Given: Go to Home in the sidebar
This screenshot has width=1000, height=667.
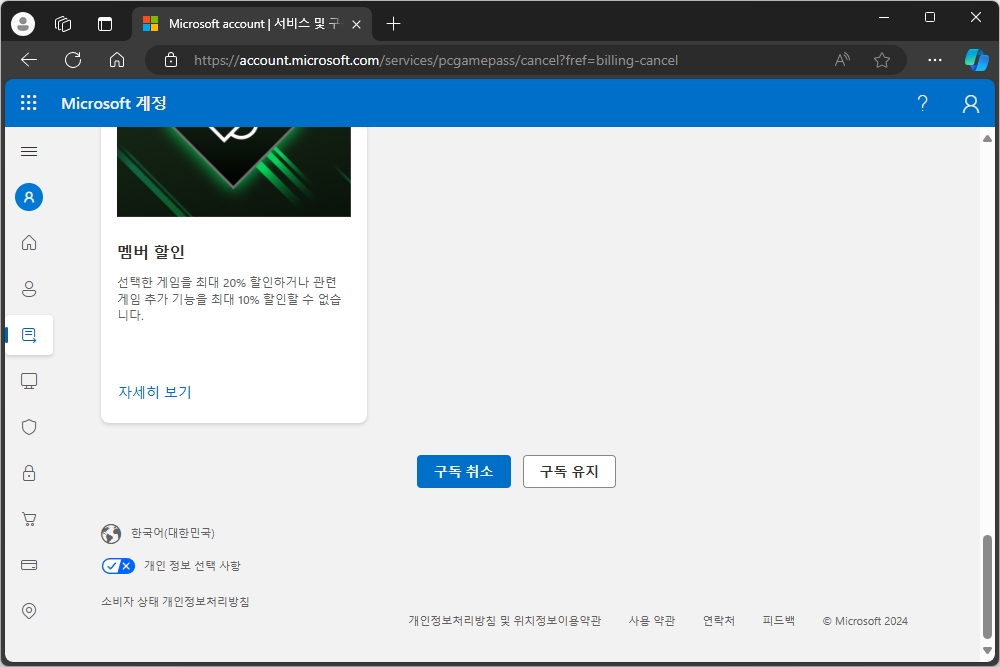Looking at the screenshot, I should click(x=29, y=243).
